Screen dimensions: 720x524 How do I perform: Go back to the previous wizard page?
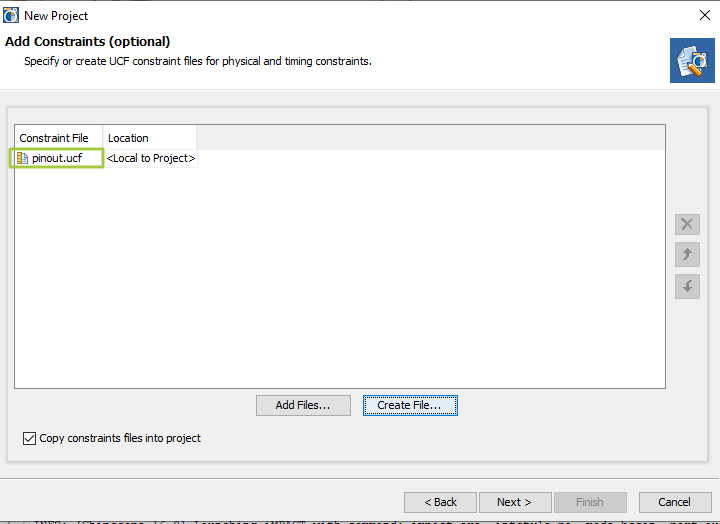[x=440, y=502]
